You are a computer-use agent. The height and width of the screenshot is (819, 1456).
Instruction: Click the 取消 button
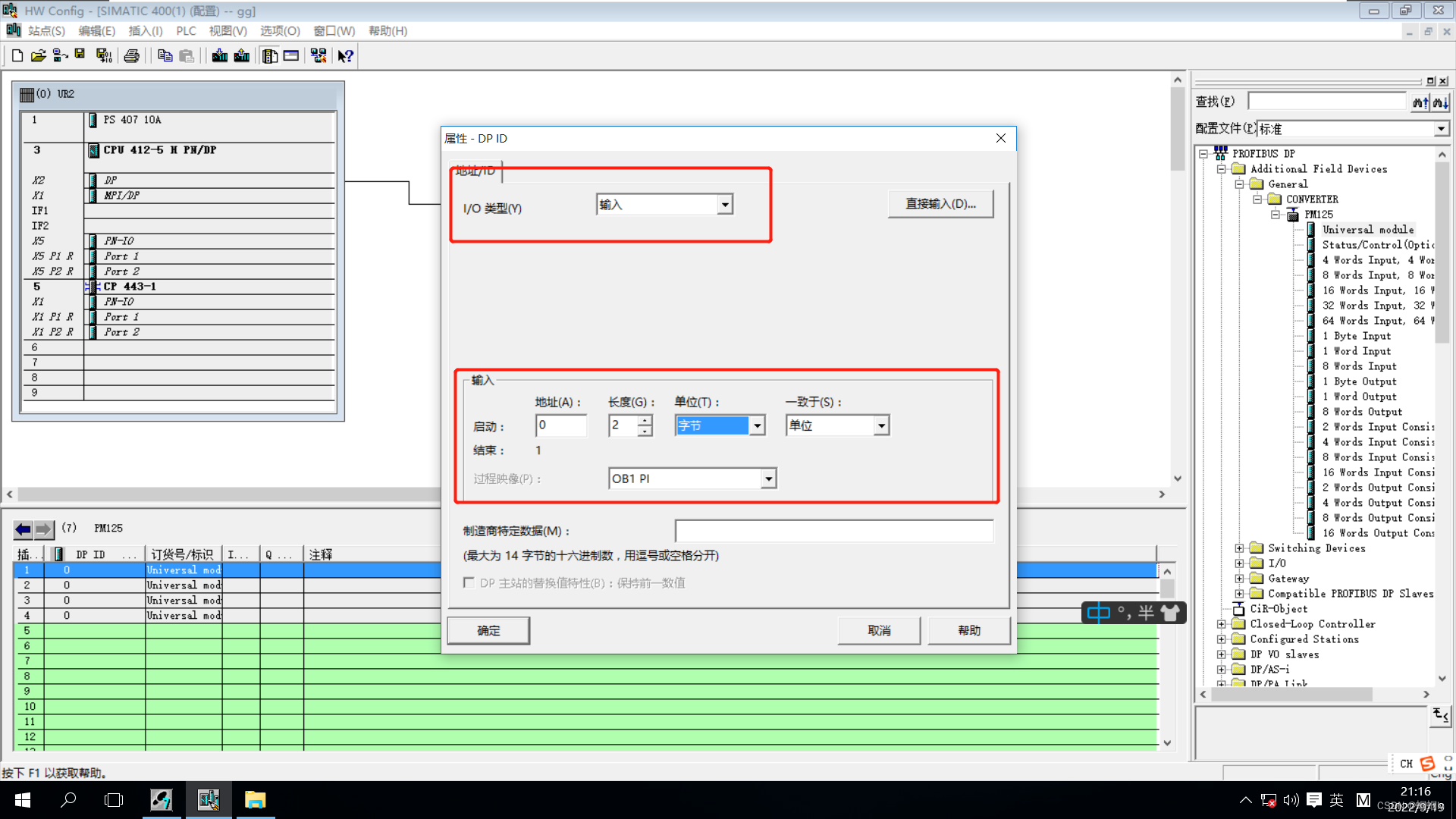point(879,631)
